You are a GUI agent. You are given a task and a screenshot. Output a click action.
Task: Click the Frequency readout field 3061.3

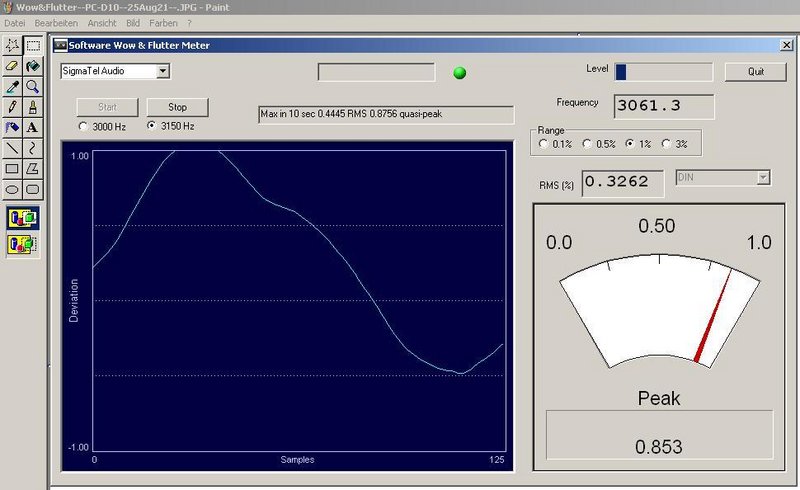(664, 106)
